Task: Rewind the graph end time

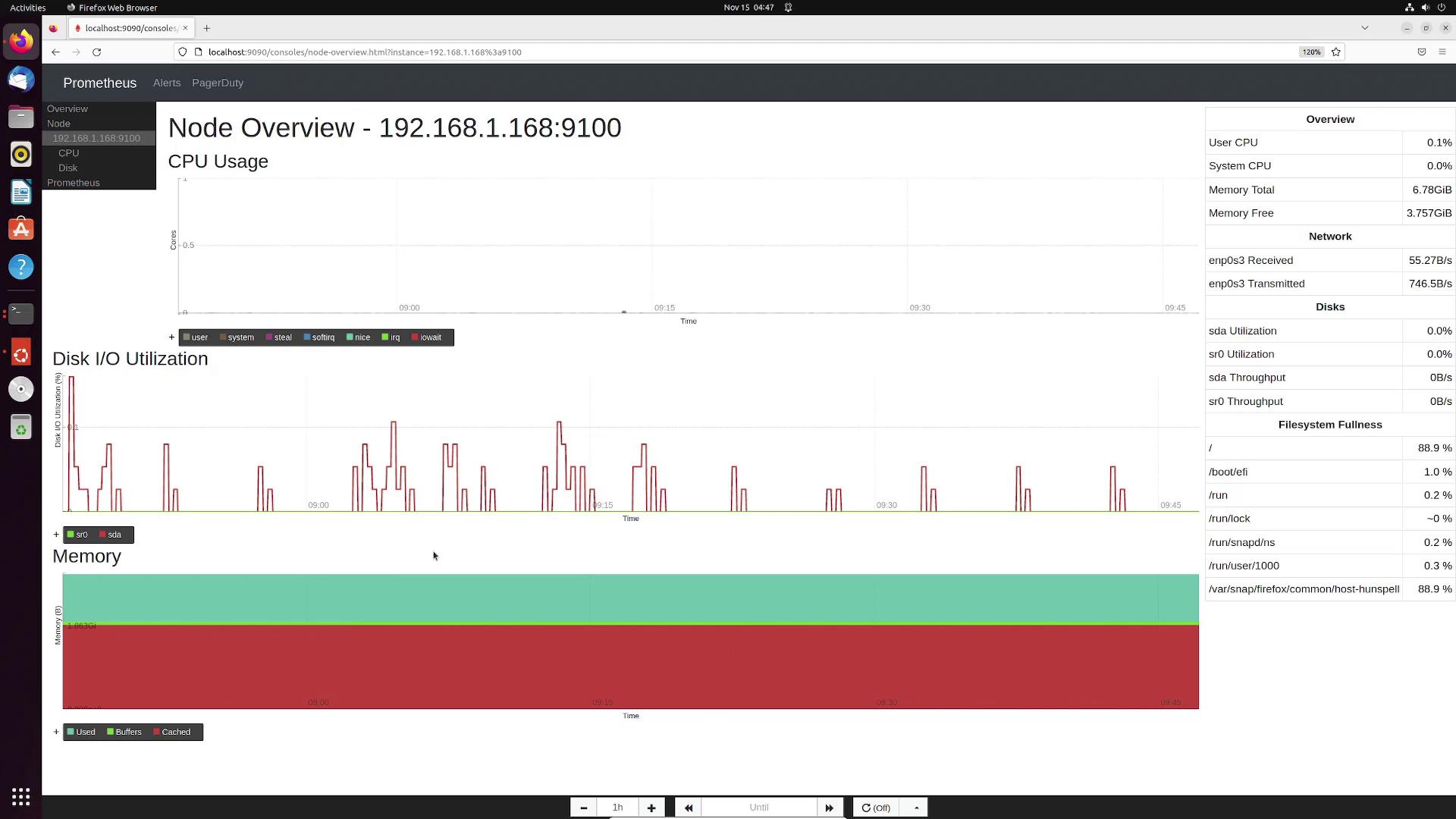Action: click(x=688, y=808)
